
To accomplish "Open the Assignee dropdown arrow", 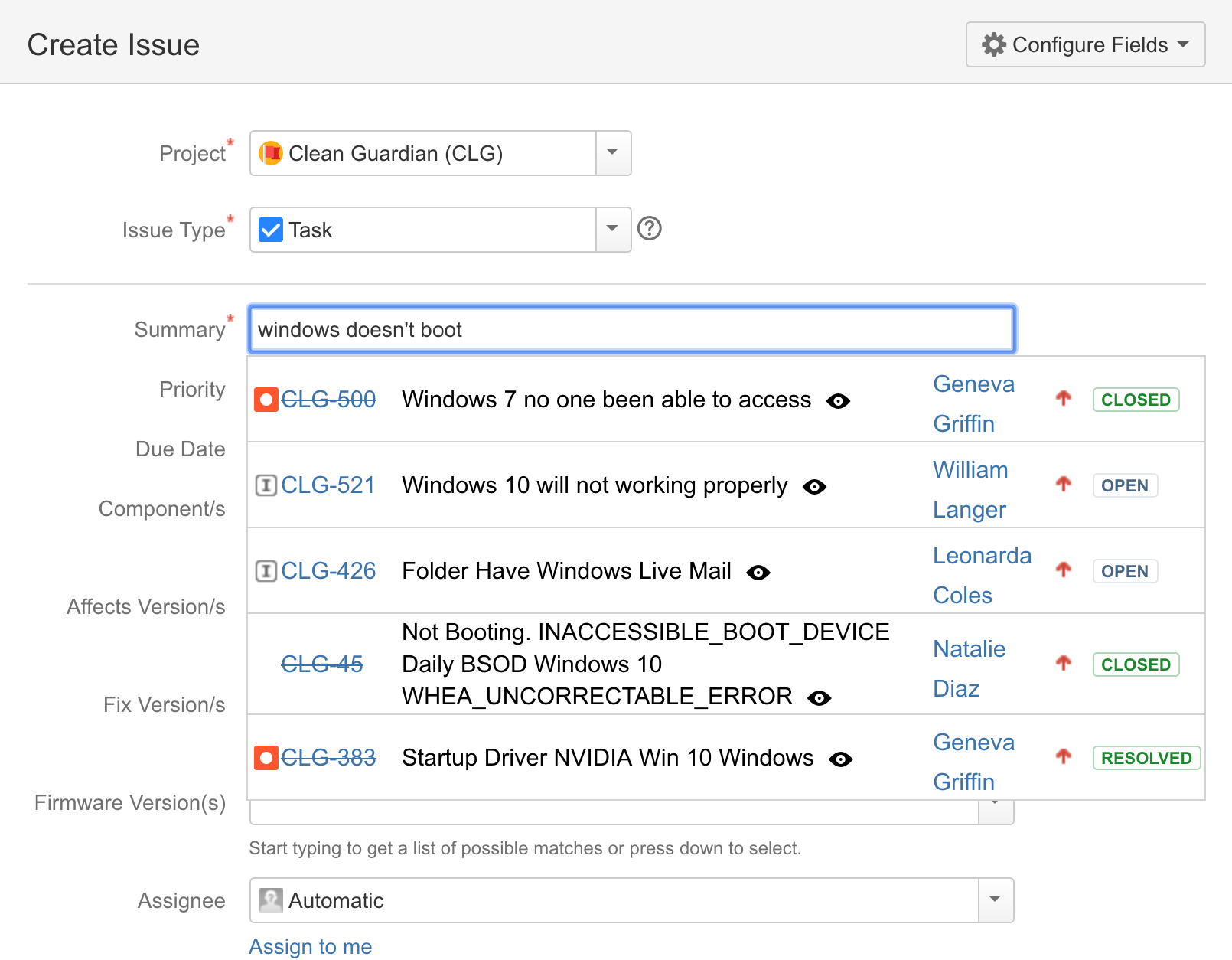I will pos(995,900).
